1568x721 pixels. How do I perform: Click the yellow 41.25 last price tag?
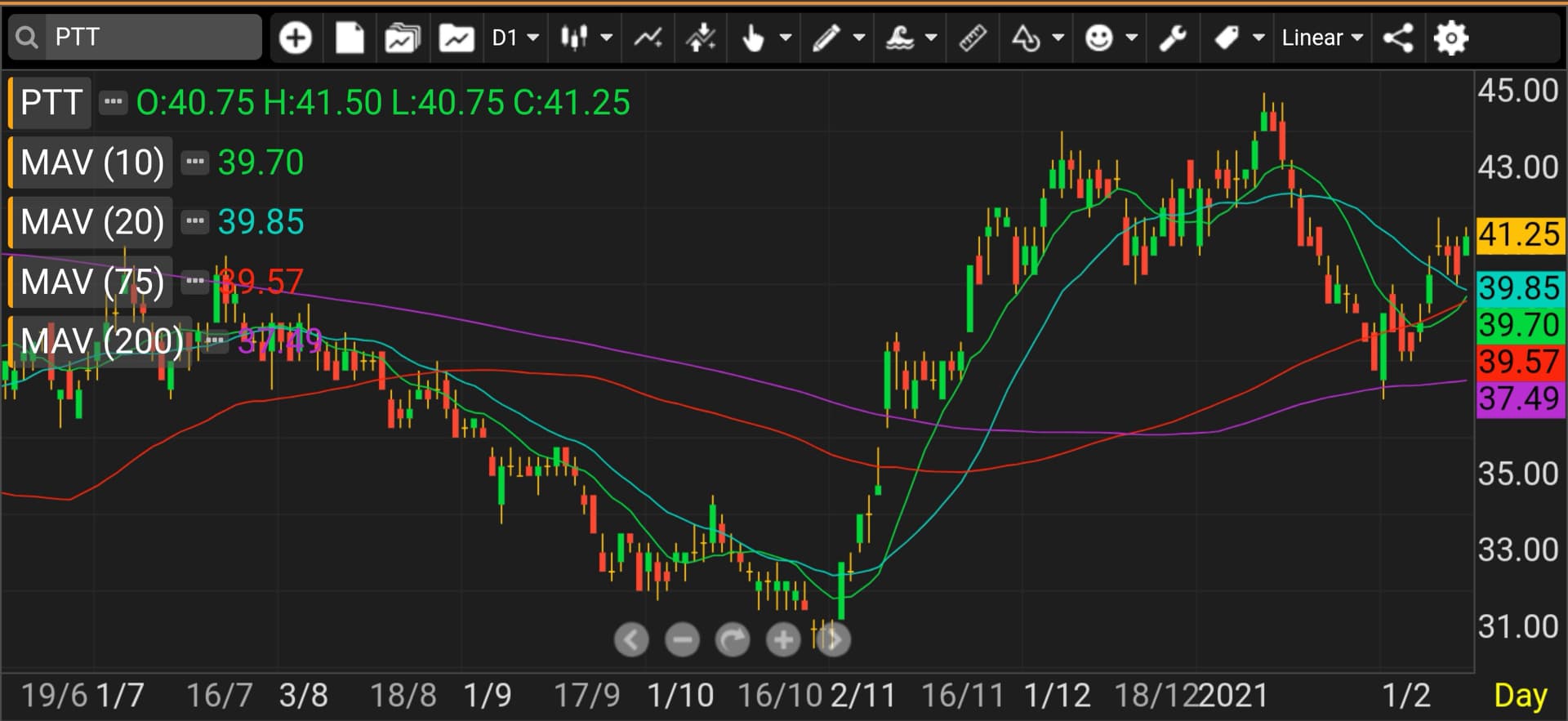click(1521, 234)
